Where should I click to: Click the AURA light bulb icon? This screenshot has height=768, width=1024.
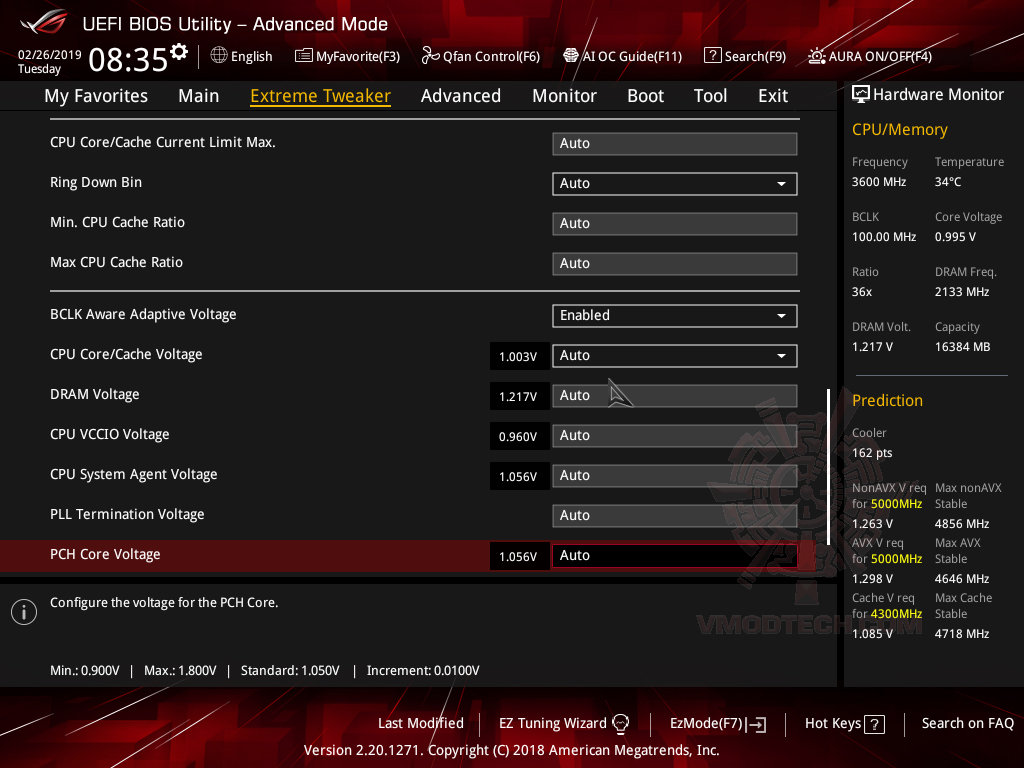click(x=816, y=56)
